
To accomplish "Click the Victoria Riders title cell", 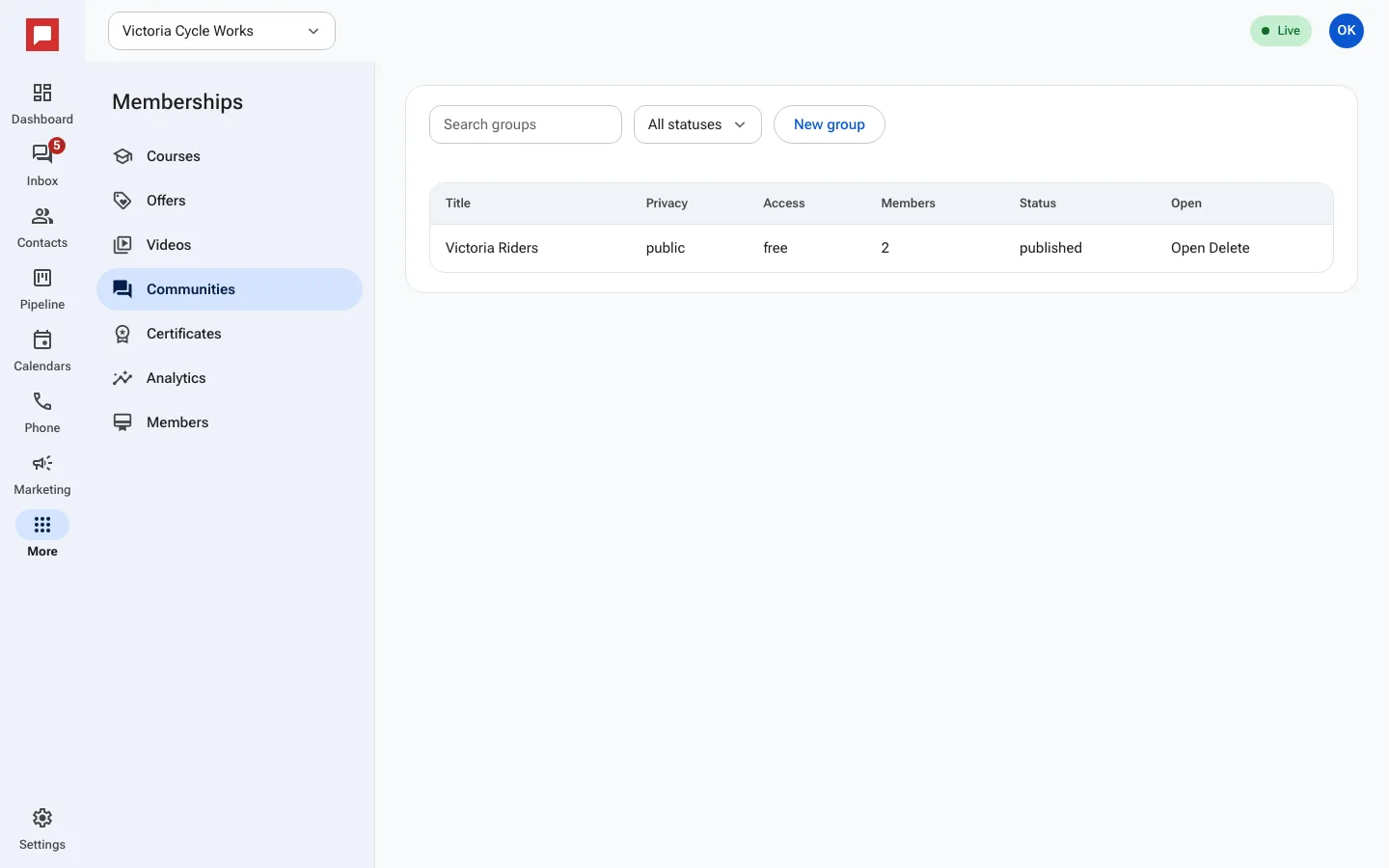I will 492,248.
